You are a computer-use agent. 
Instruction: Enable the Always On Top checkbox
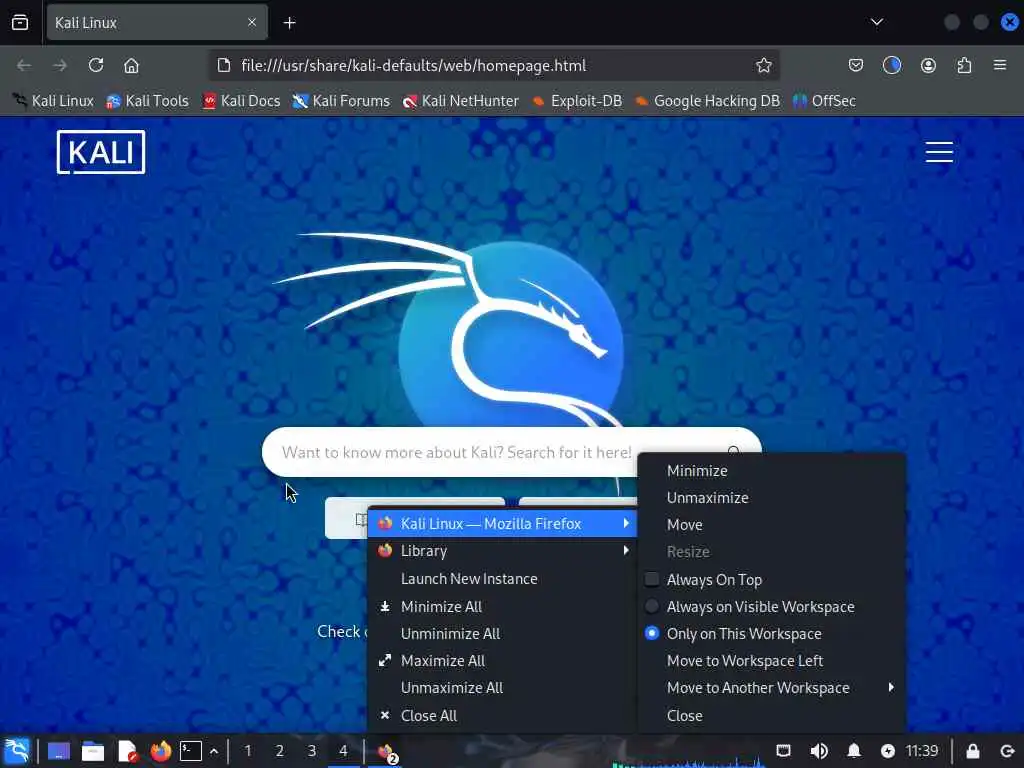click(652, 579)
